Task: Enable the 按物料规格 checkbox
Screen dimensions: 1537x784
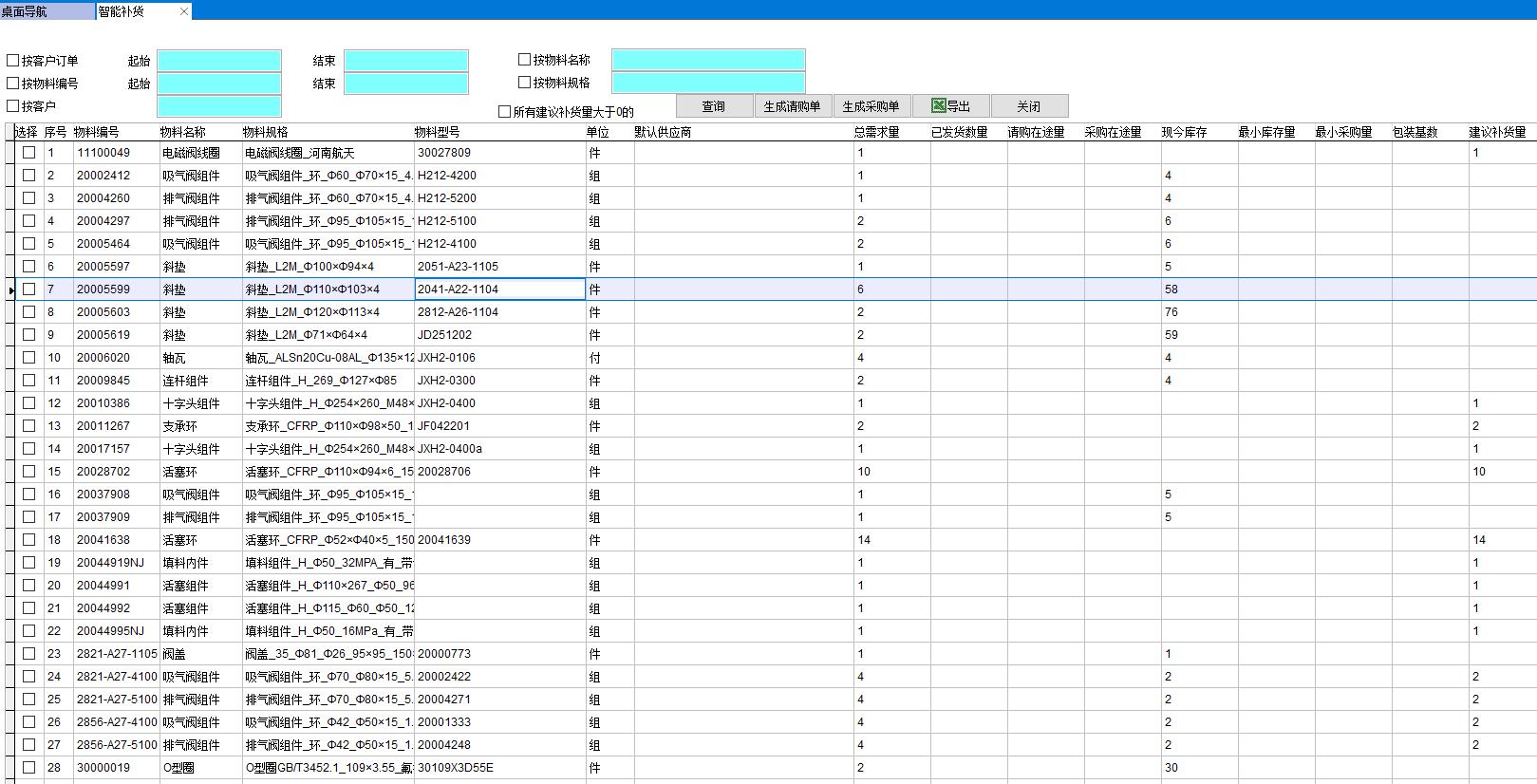Action: click(524, 83)
